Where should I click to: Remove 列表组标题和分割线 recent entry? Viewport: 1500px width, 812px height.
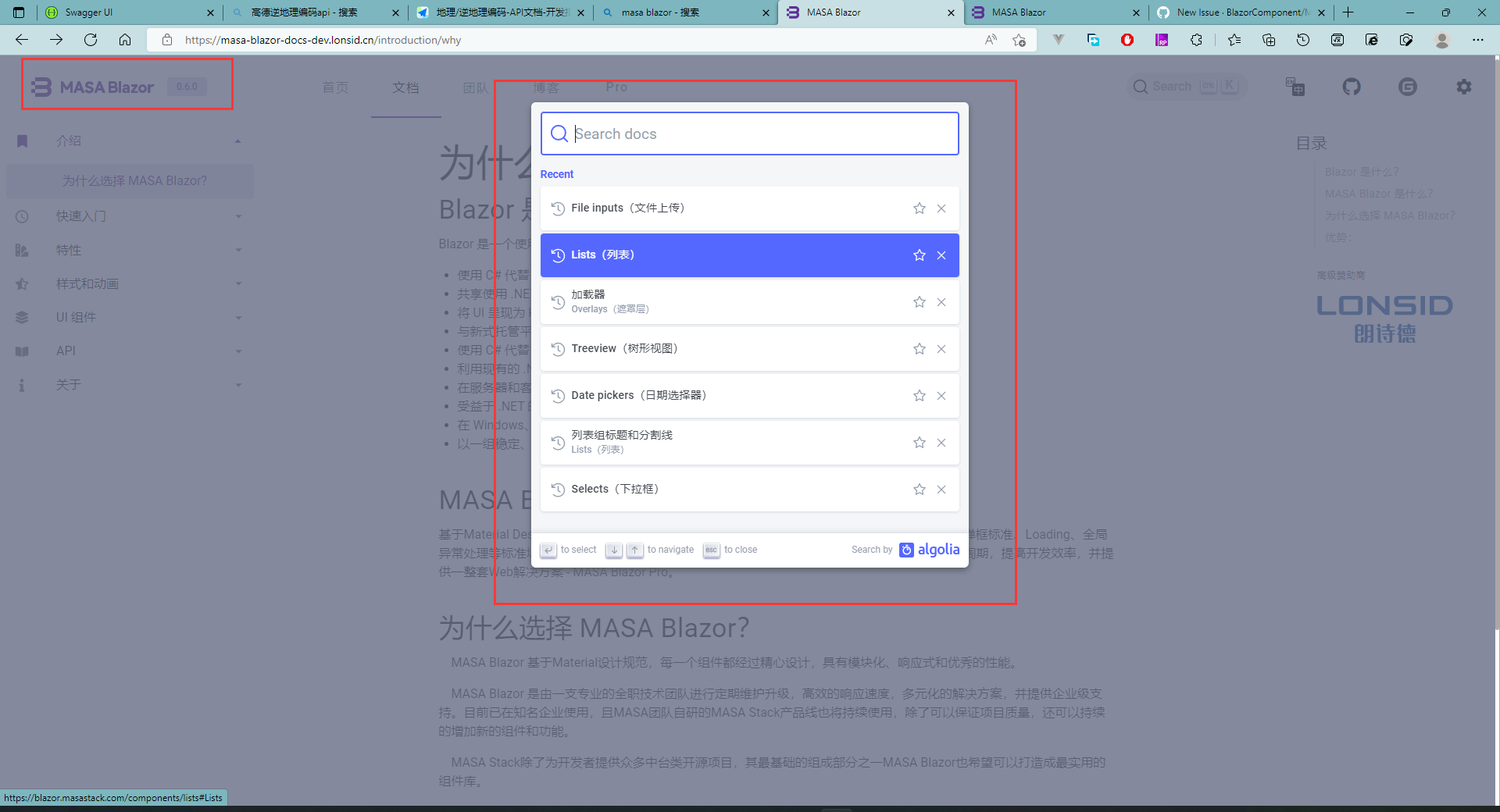pyautogui.click(x=941, y=443)
